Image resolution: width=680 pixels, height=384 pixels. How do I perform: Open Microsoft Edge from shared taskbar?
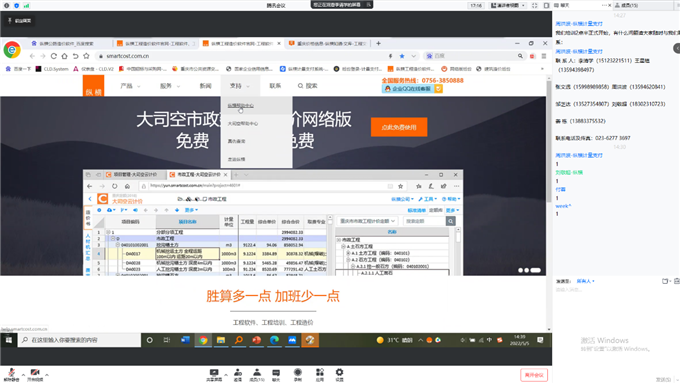pos(274,340)
